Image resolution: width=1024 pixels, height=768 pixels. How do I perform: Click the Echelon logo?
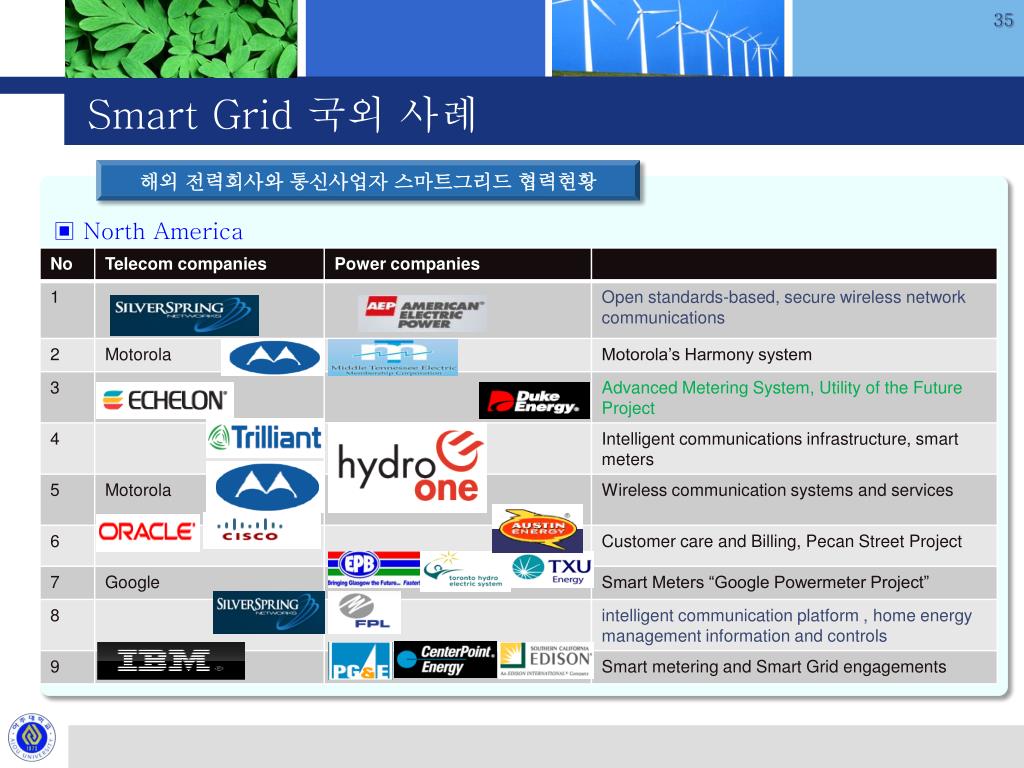coord(165,400)
